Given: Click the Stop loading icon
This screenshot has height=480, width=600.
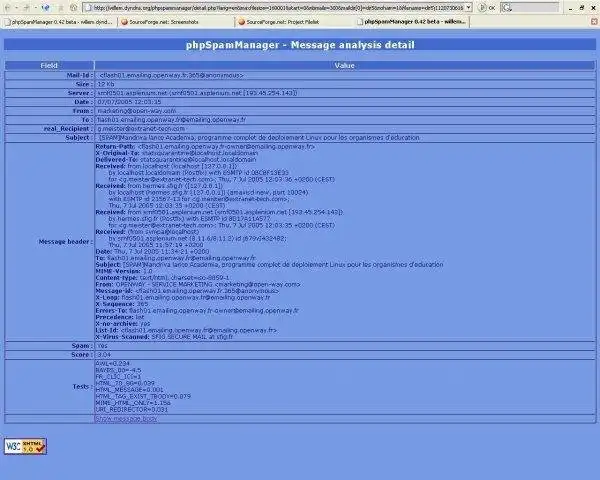Looking at the screenshot, I should coord(60,7).
